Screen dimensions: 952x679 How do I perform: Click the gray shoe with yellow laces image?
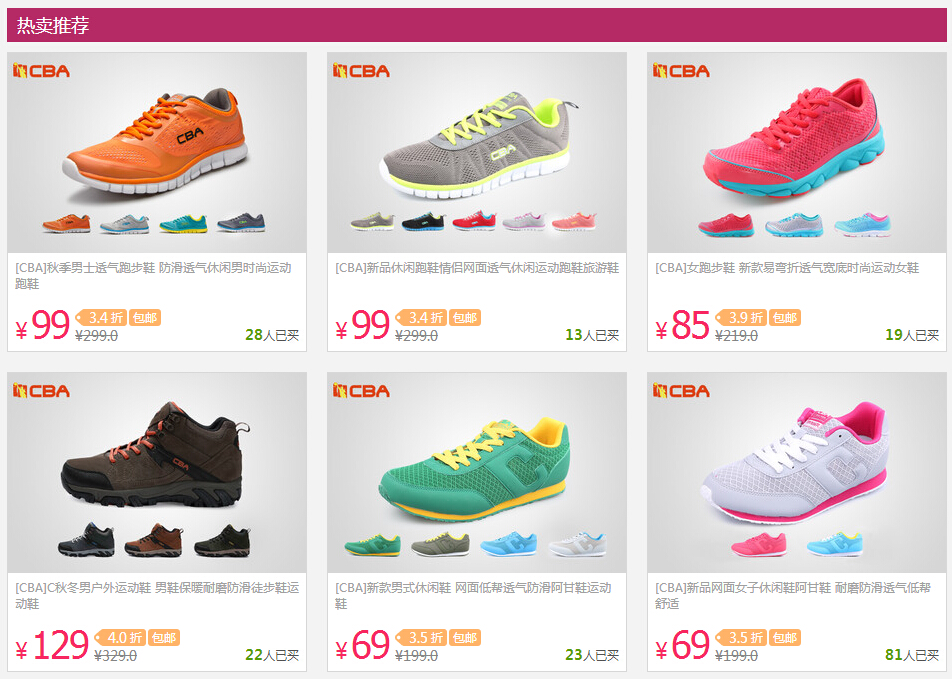coord(476,145)
